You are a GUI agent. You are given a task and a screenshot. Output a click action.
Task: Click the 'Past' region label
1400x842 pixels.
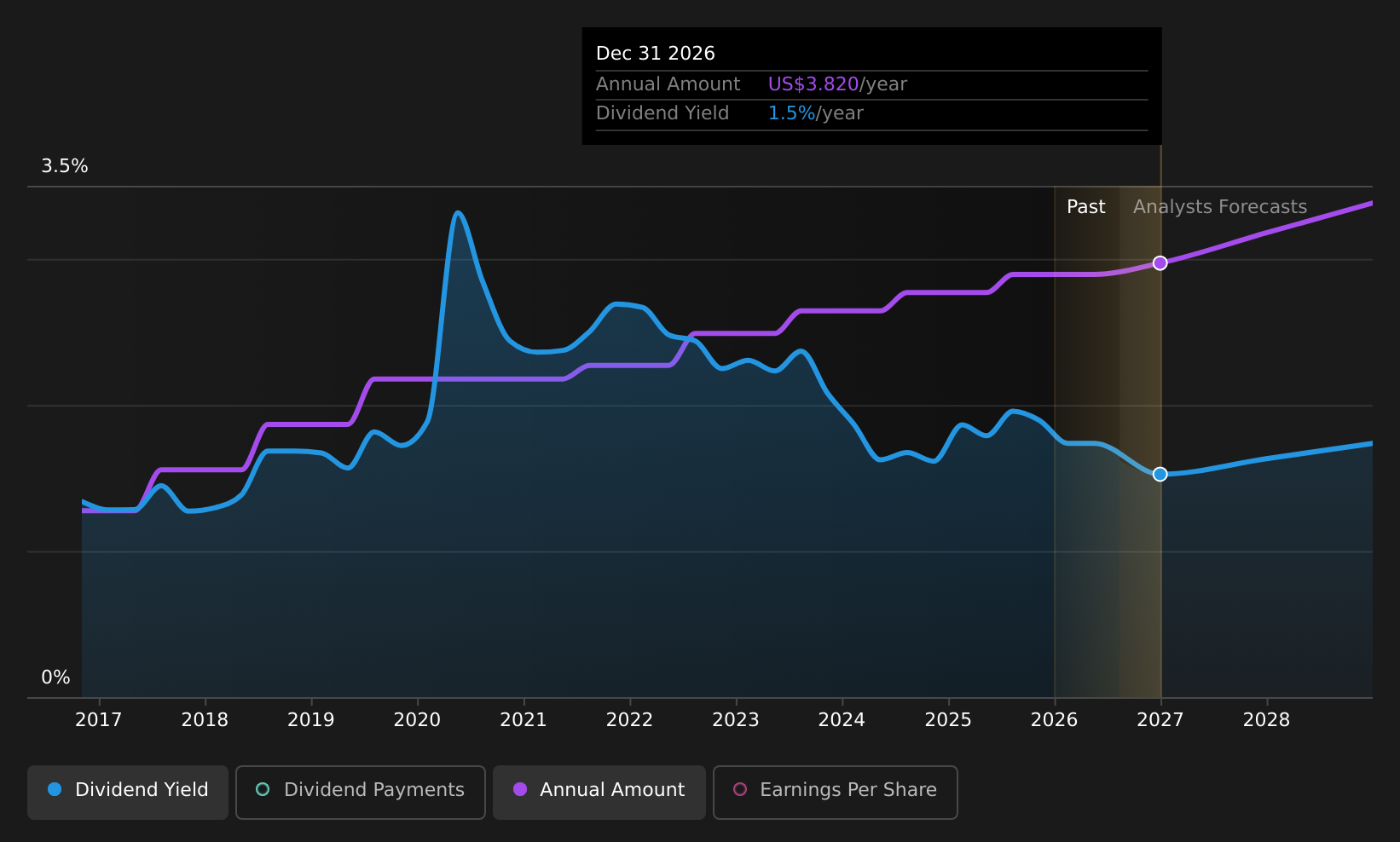pos(1085,206)
